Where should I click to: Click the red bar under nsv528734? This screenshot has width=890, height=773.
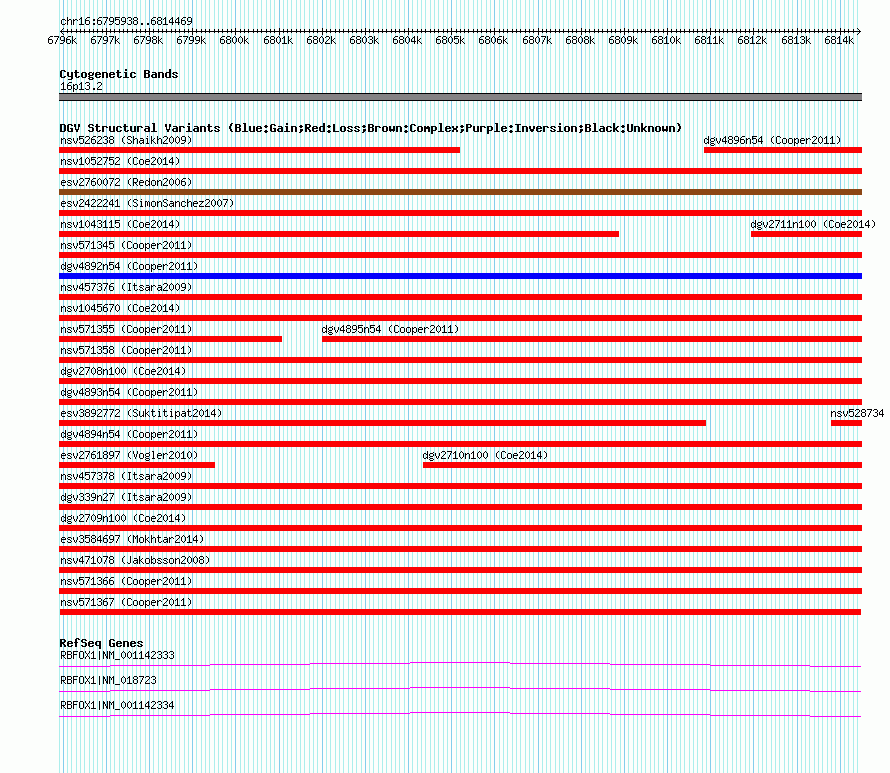coord(846,423)
